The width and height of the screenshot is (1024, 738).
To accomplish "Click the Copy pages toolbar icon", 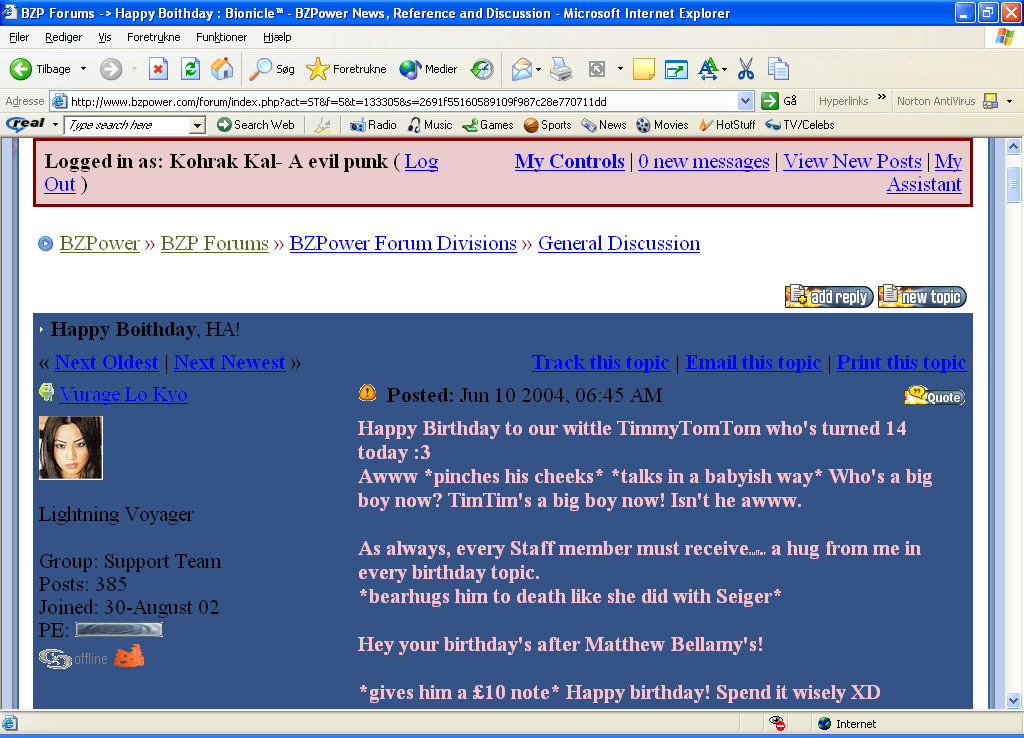I will tap(778, 69).
